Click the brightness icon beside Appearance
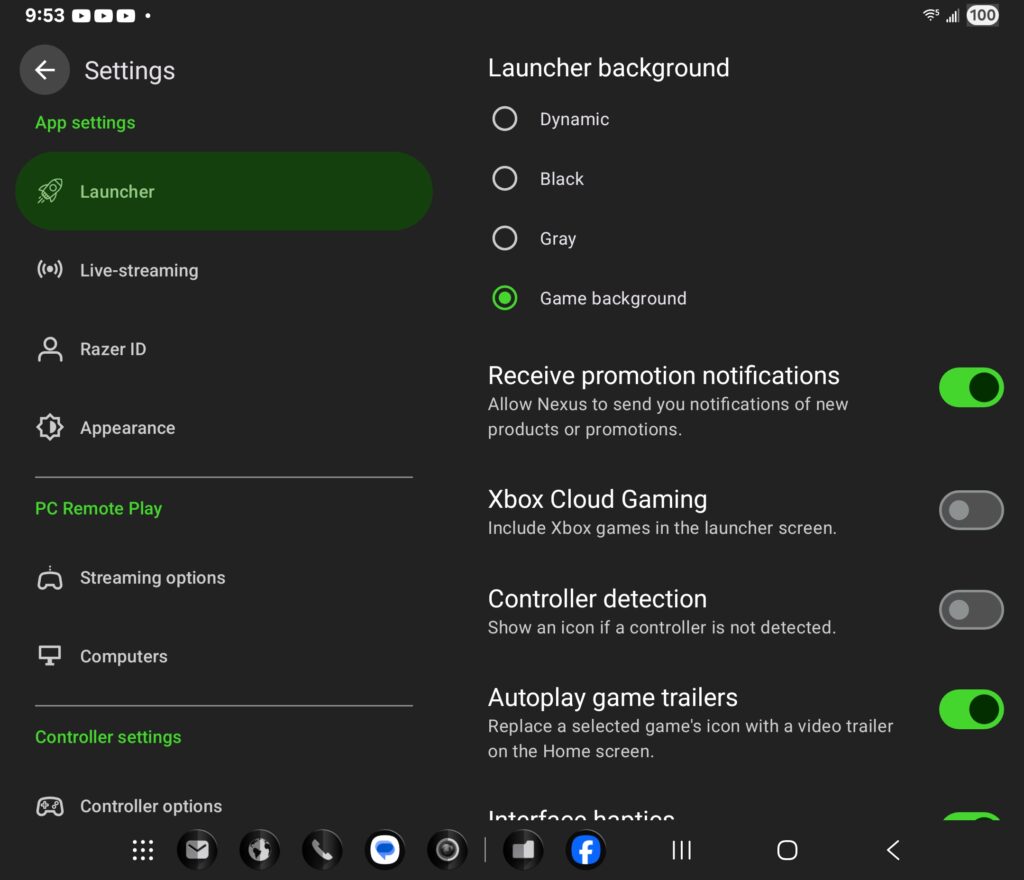The image size is (1024, 880). tap(50, 428)
